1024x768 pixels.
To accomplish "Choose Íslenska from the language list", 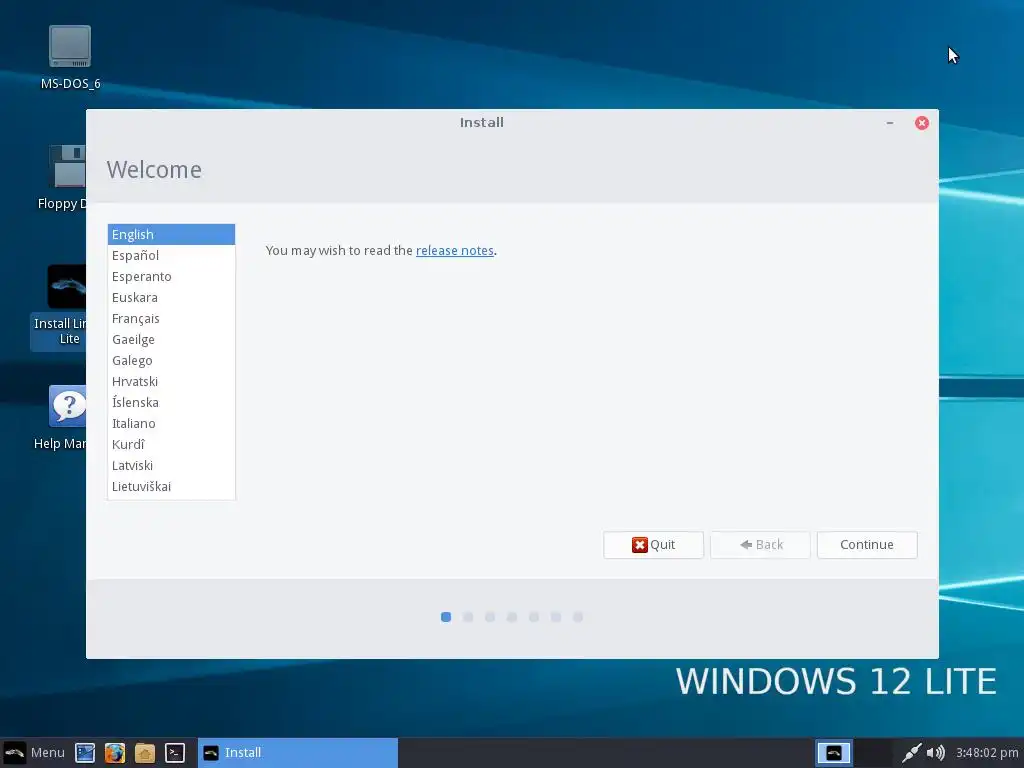I will pyautogui.click(x=171, y=402).
